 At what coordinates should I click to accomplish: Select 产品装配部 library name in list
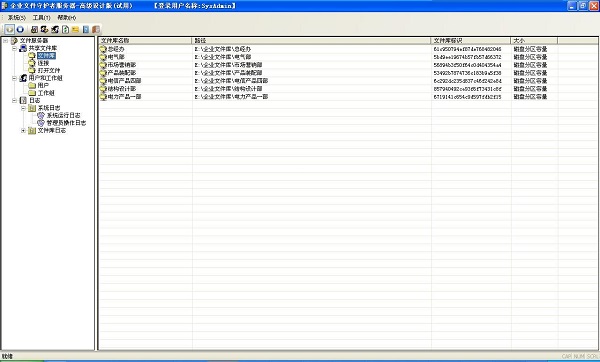(122, 73)
